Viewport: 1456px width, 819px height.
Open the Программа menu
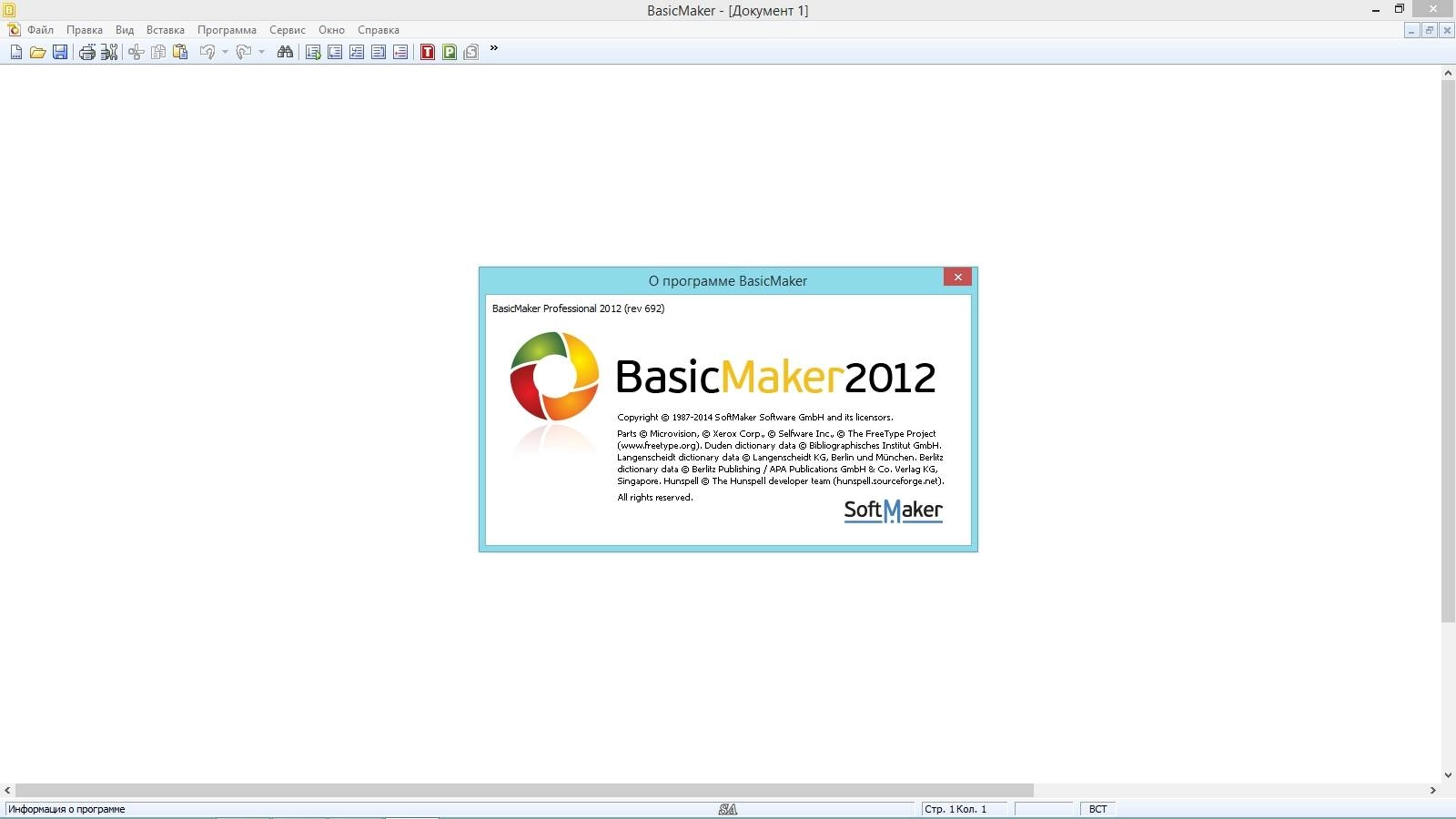click(227, 30)
